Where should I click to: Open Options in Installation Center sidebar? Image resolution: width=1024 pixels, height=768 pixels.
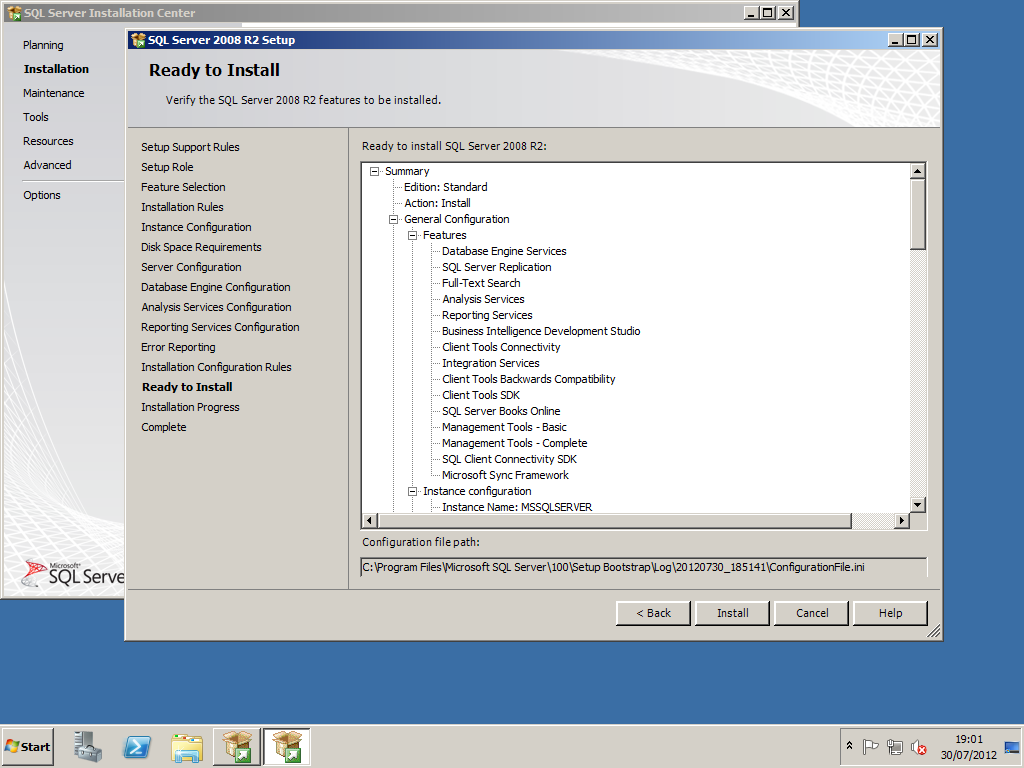tap(42, 195)
